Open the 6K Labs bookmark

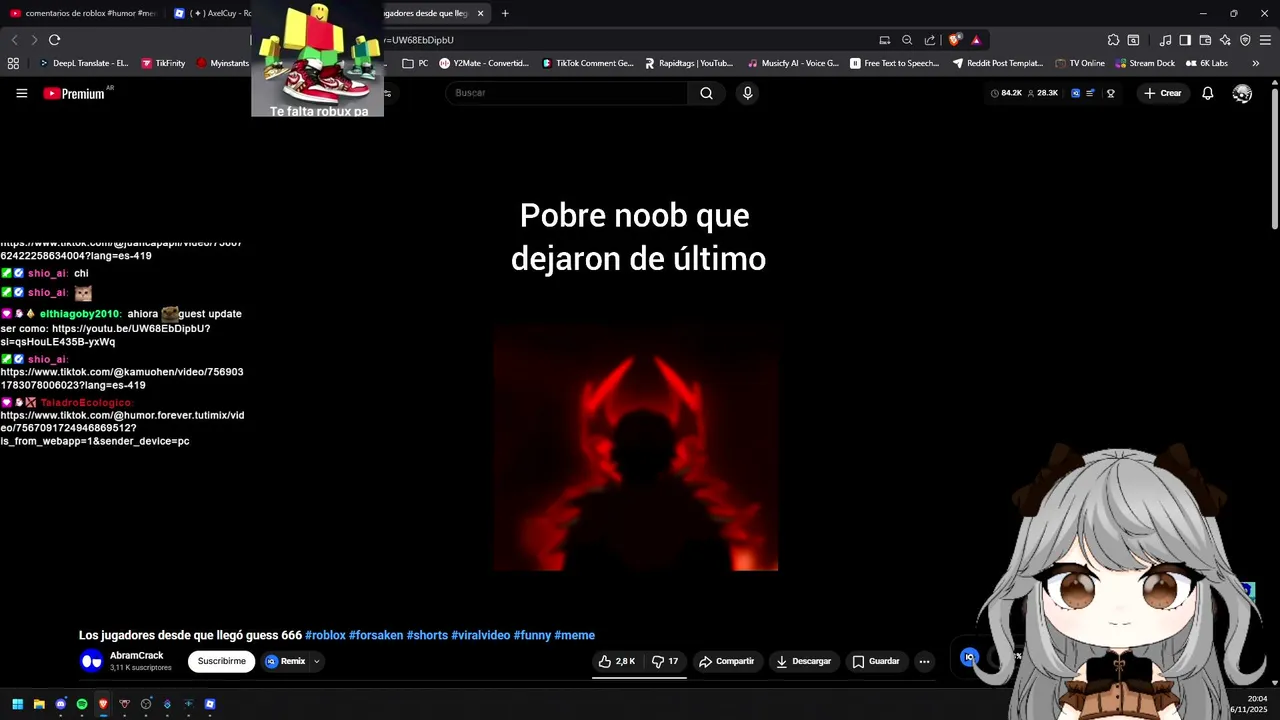coord(1206,63)
